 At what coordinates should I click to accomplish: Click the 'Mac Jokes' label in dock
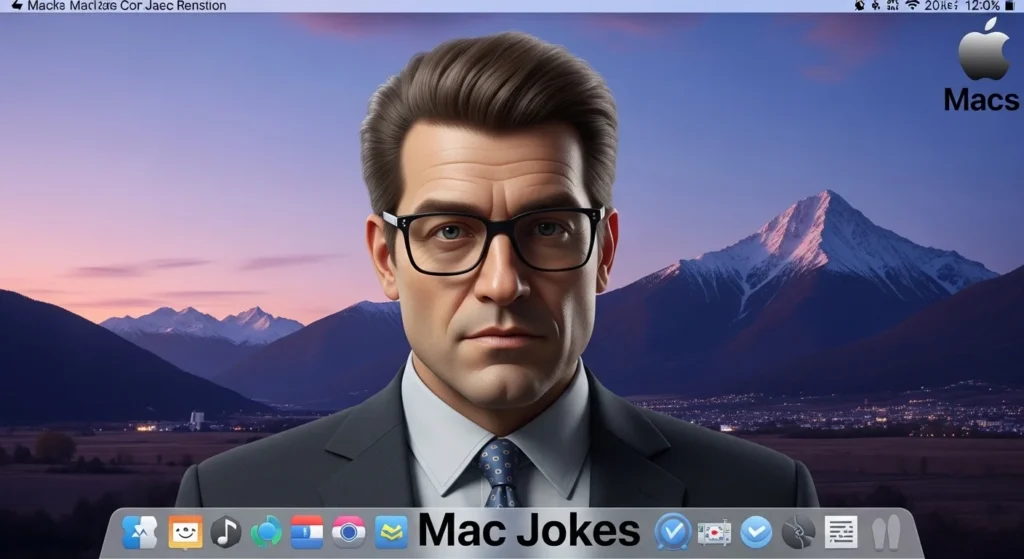click(529, 530)
